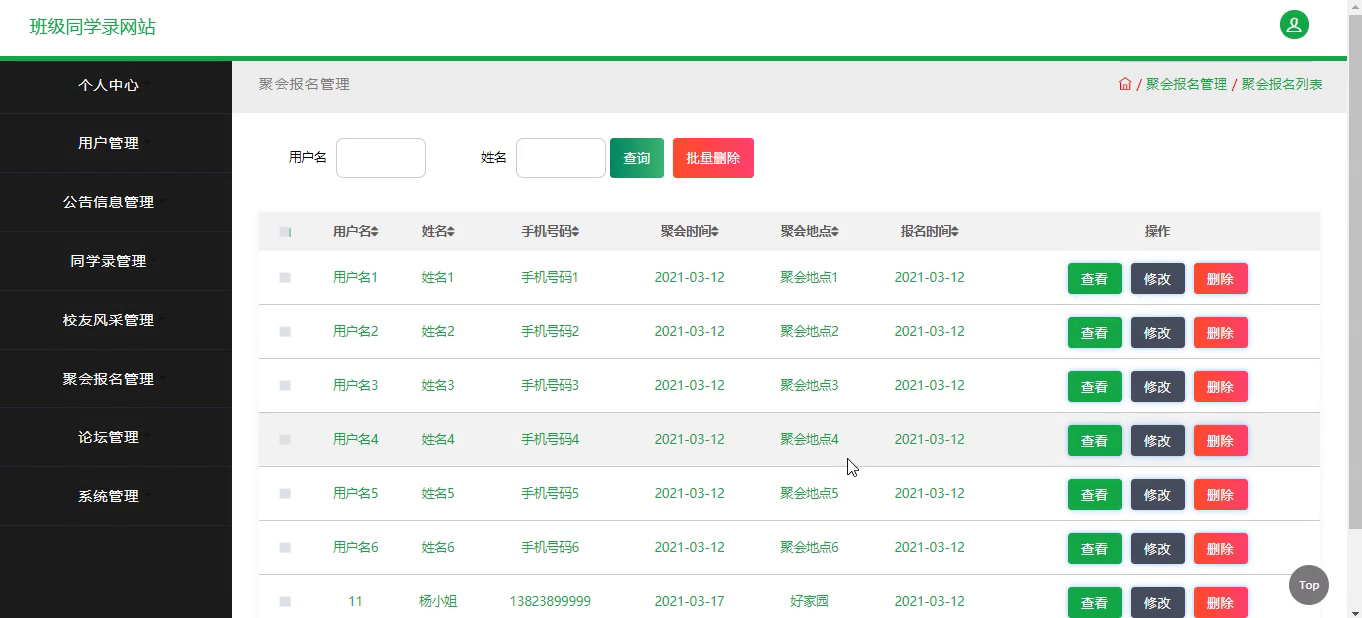Delete the 用户名1 row
The height and width of the screenshot is (618, 1362).
1221,279
